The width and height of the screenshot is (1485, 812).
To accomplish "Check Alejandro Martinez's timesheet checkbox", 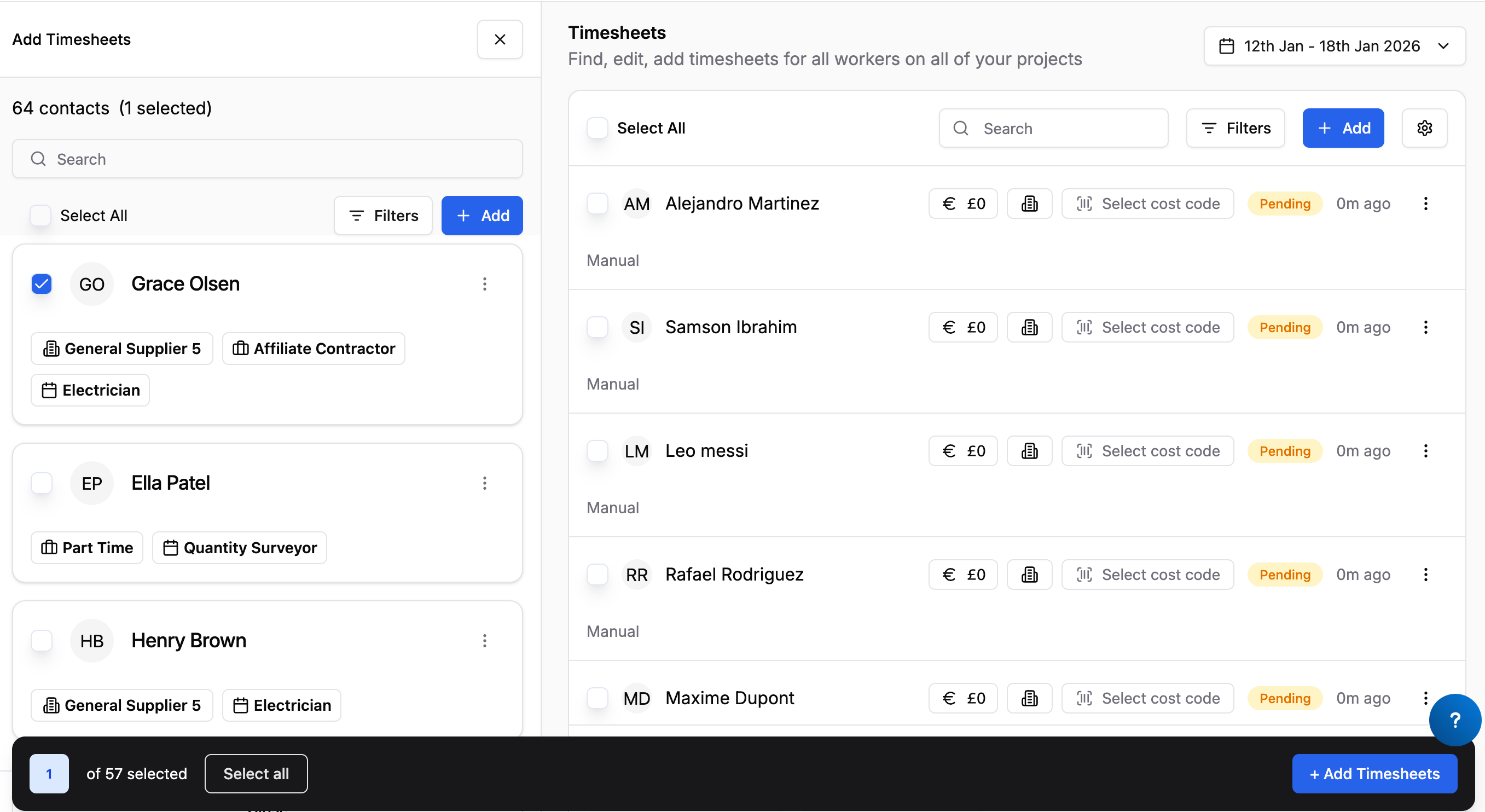I will click(x=598, y=204).
